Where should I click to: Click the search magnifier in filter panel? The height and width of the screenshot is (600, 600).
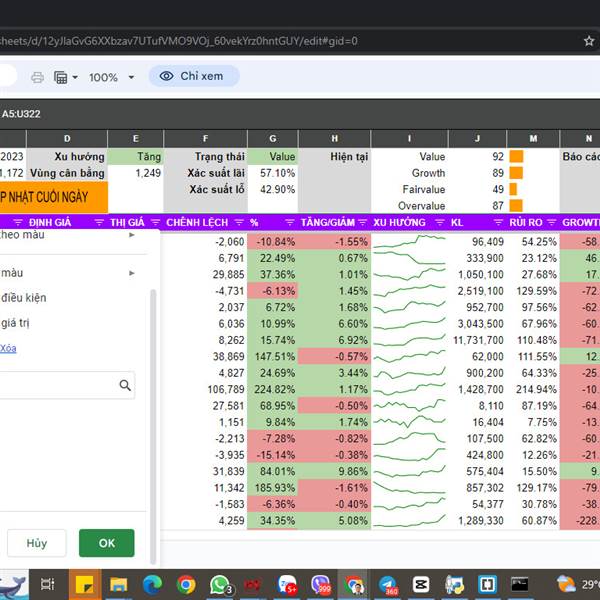click(x=125, y=385)
